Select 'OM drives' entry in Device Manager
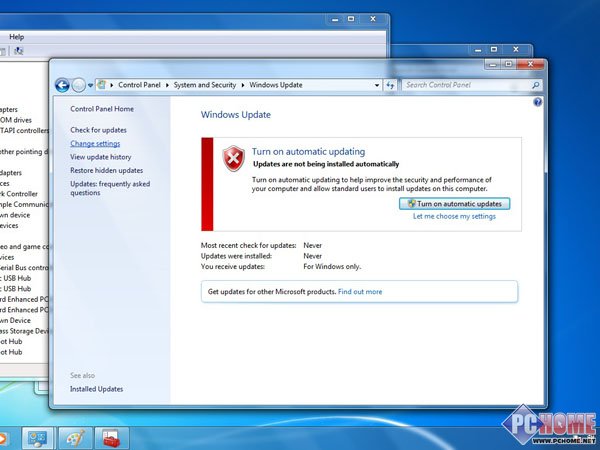 coord(16,120)
